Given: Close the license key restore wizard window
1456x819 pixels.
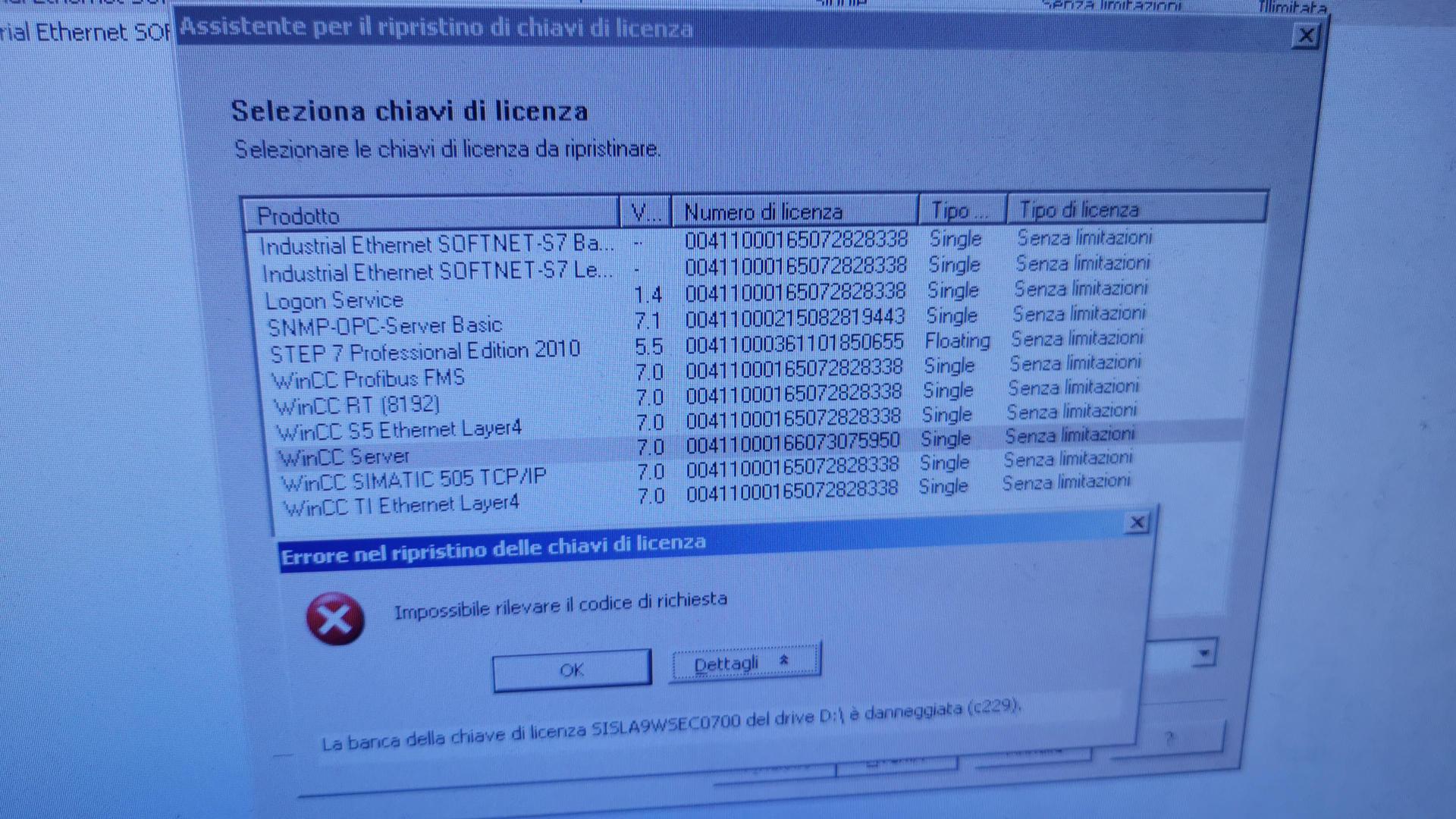Looking at the screenshot, I should 1306,36.
